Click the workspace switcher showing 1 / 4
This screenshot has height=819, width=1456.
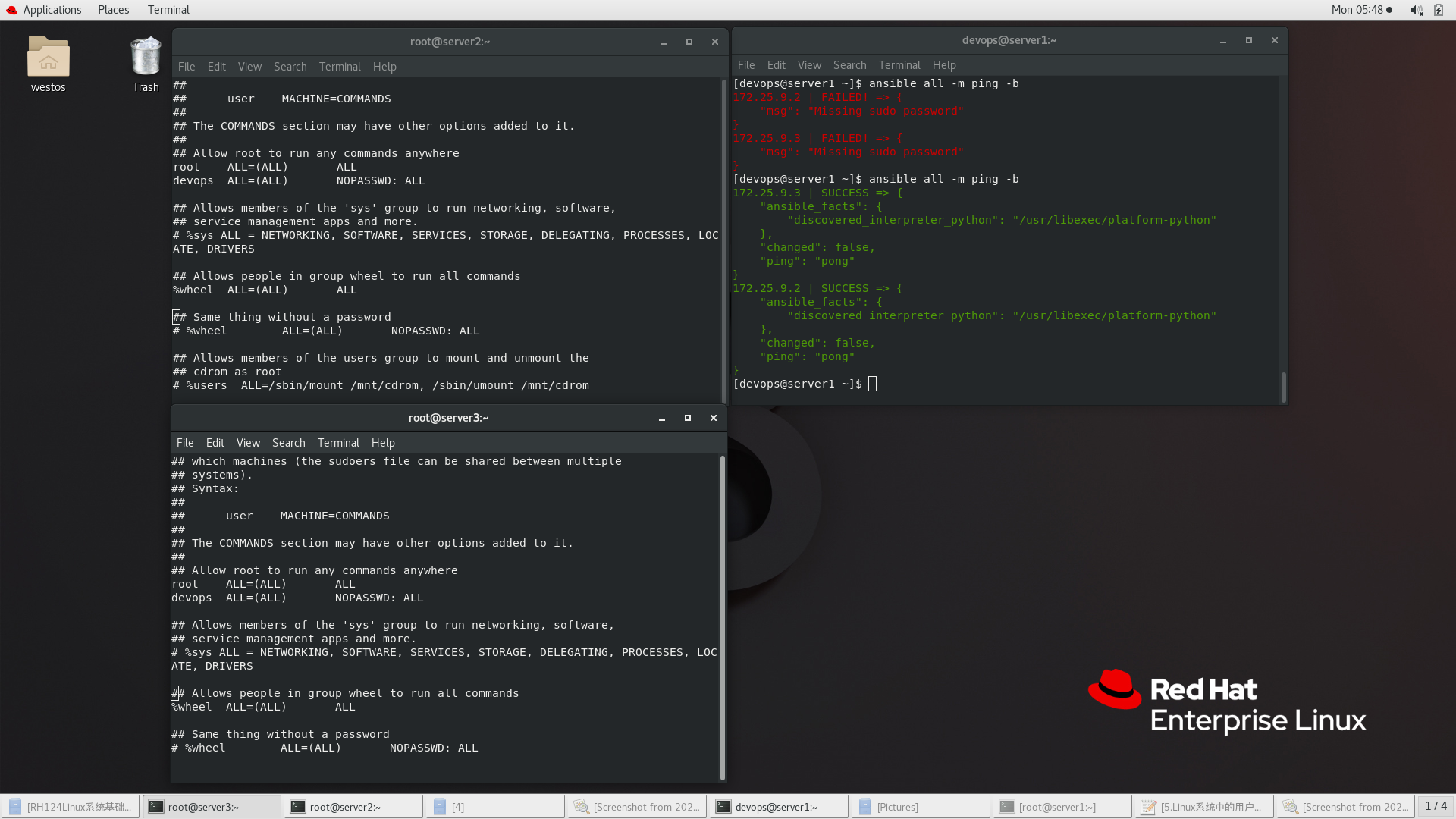click(1436, 806)
